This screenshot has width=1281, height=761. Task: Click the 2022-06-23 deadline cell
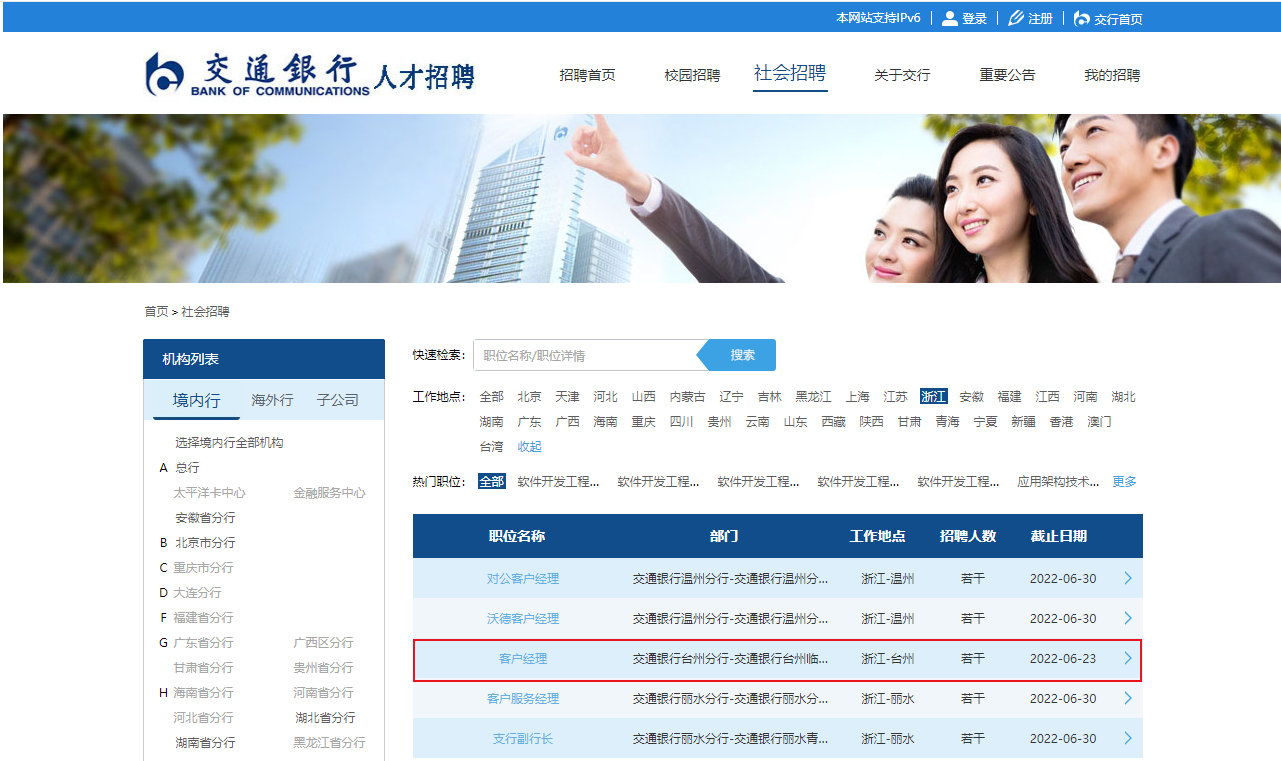[x=1062, y=658]
